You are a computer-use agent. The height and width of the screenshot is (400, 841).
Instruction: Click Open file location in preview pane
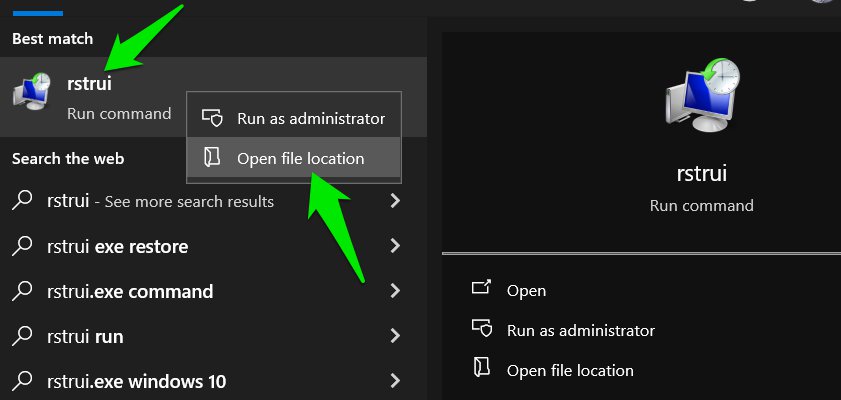(570, 371)
